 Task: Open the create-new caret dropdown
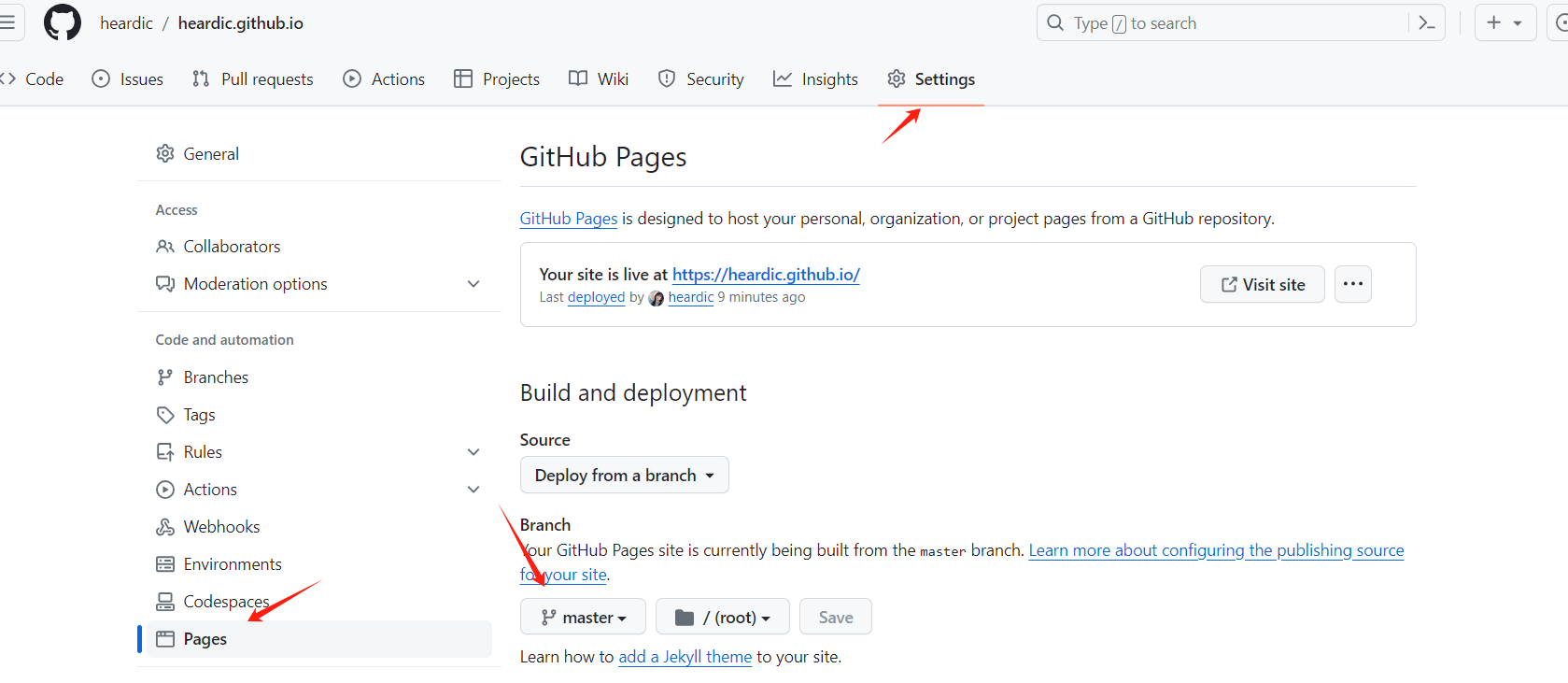coord(1518,22)
